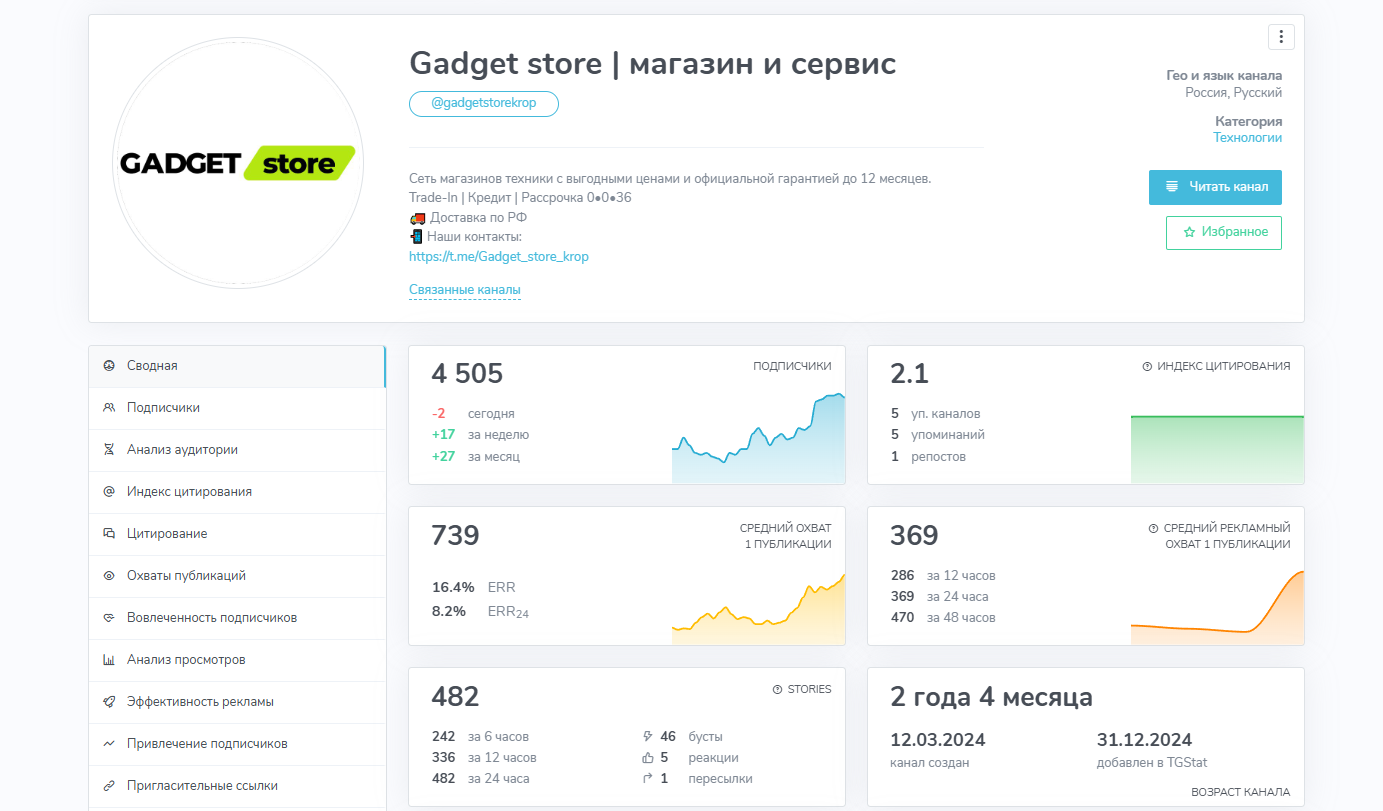Select Индекс цитирования in the sidebar

(x=237, y=492)
